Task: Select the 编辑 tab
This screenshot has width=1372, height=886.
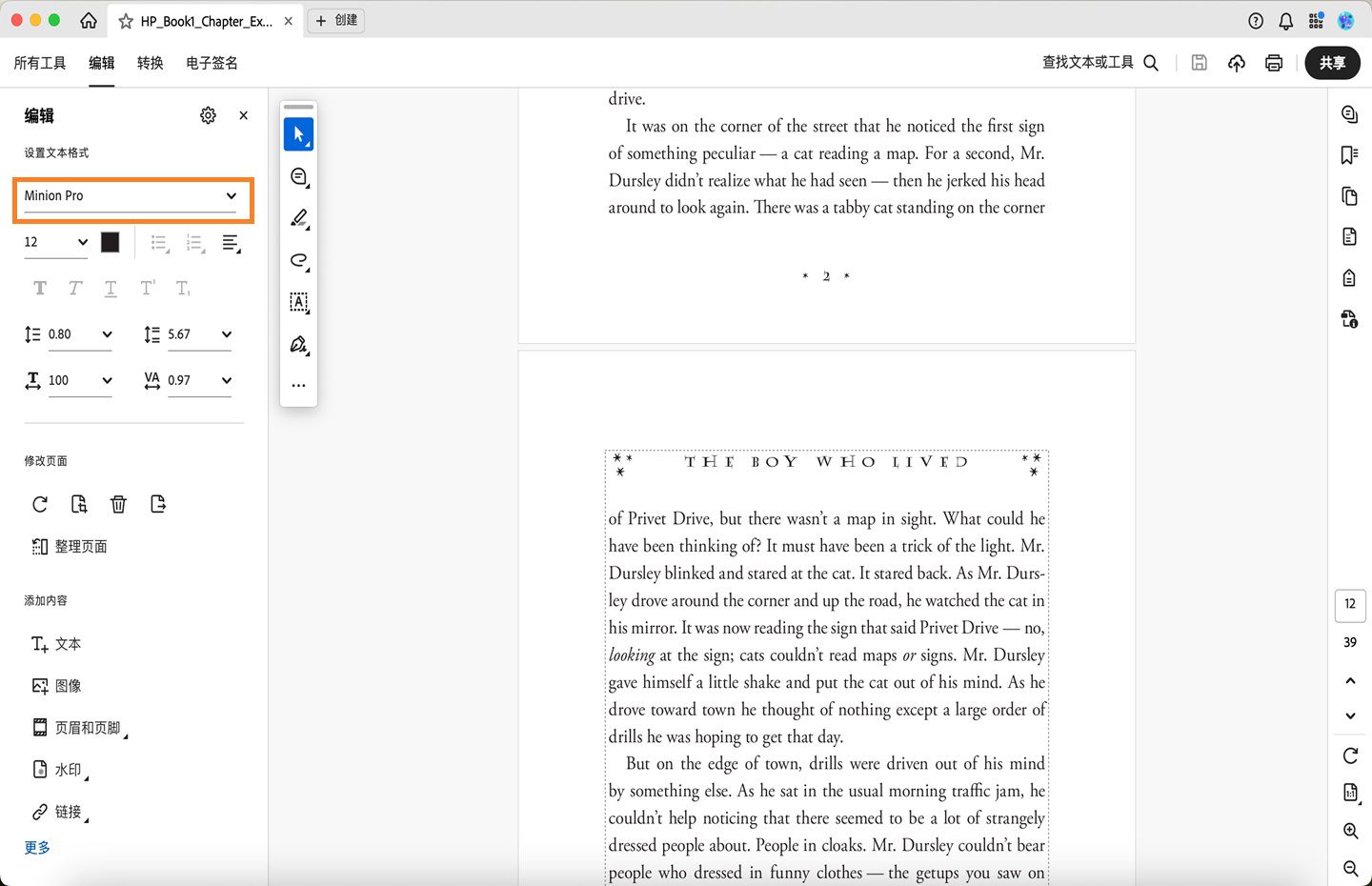Action: (x=102, y=63)
